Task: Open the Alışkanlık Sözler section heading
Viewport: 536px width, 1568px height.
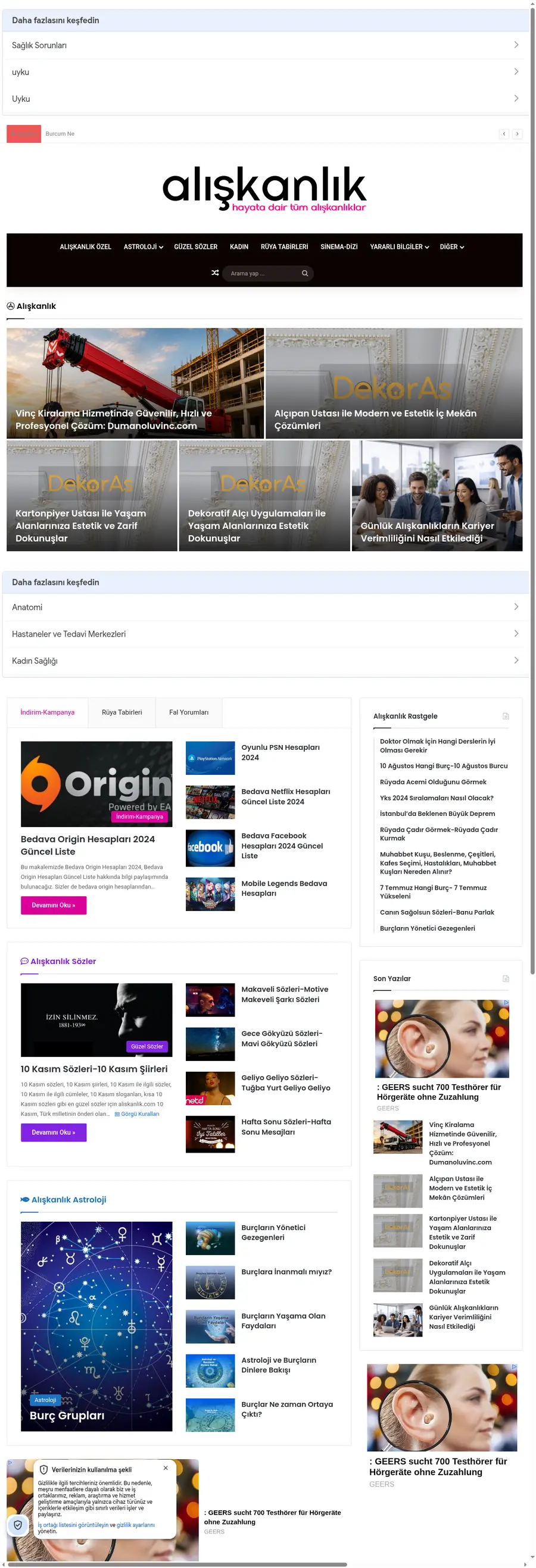Action: (58, 961)
